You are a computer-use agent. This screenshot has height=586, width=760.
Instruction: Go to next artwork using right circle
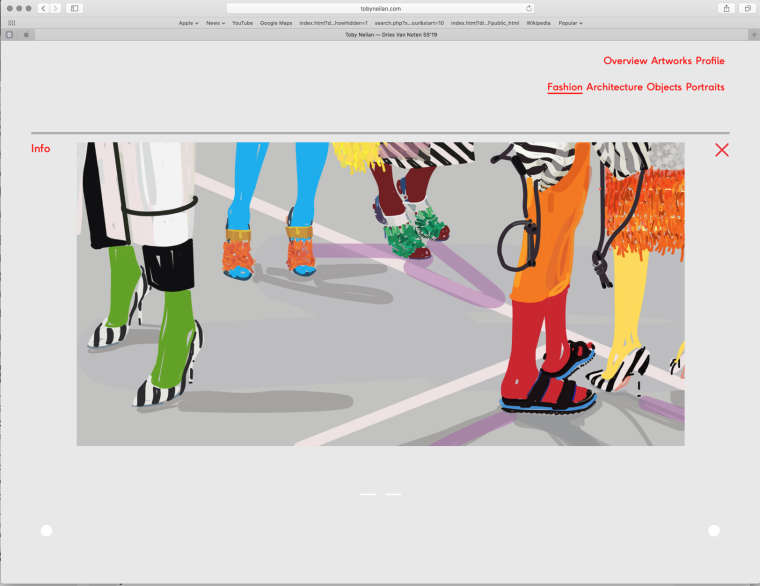click(x=714, y=531)
